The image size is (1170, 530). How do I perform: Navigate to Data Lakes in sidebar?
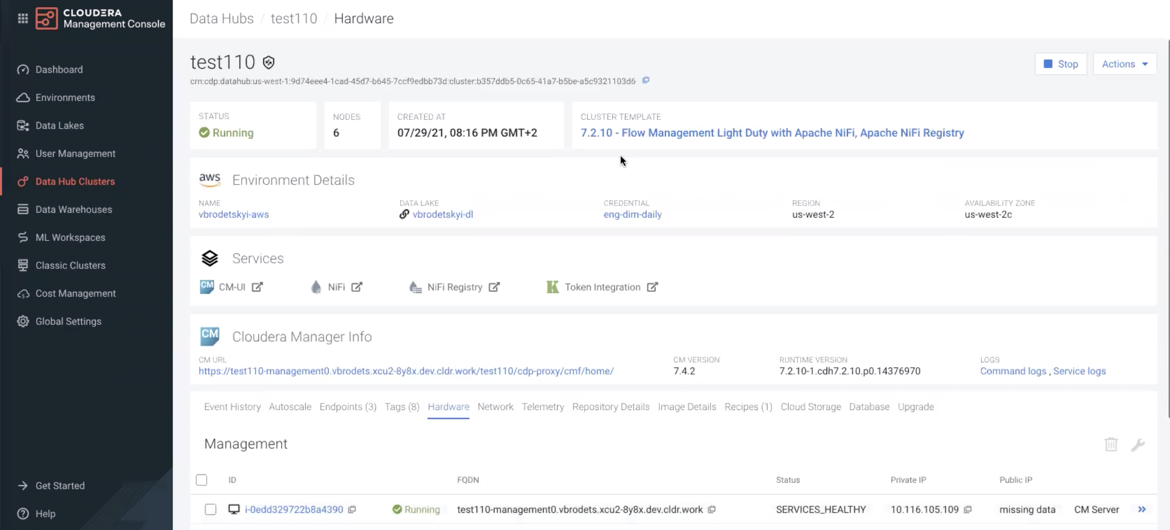click(59, 126)
